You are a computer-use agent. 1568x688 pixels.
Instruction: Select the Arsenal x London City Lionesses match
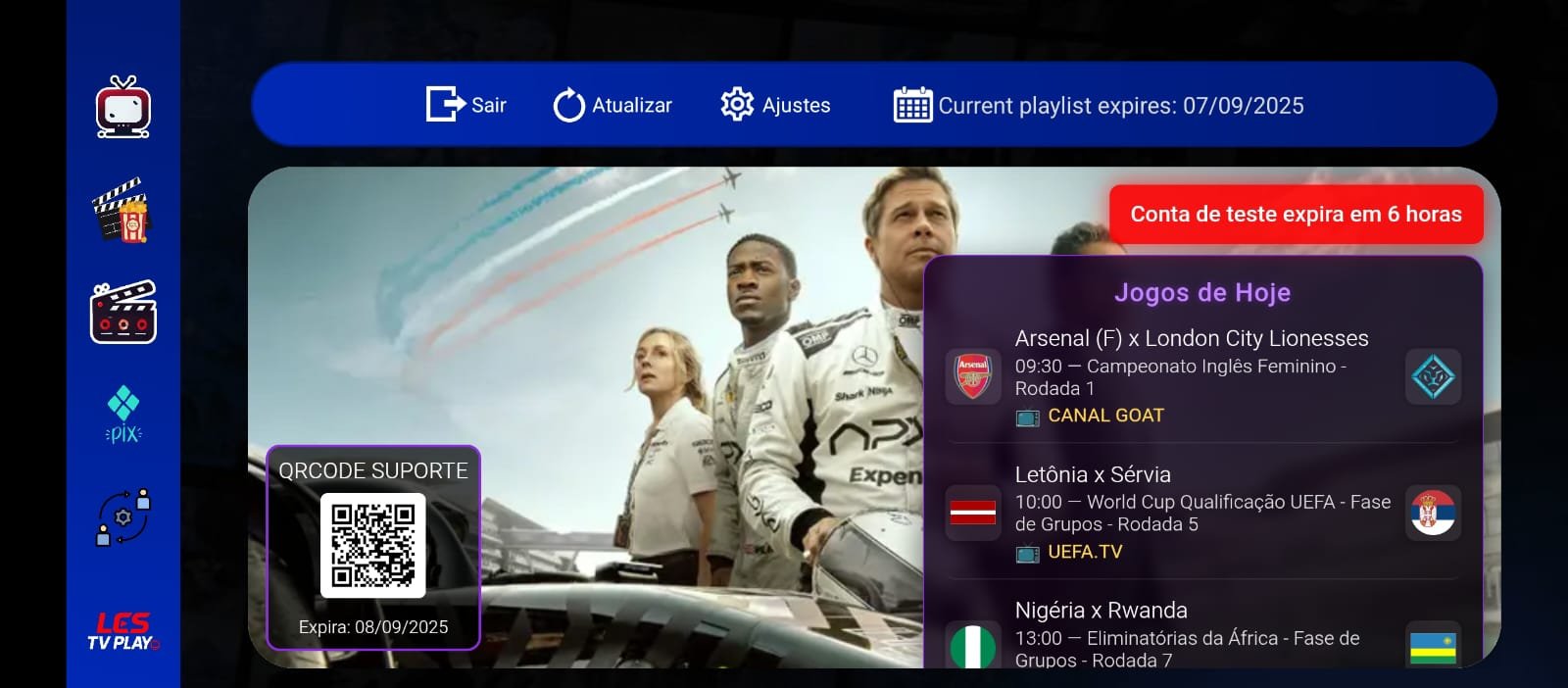click(x=1191, y=339)
